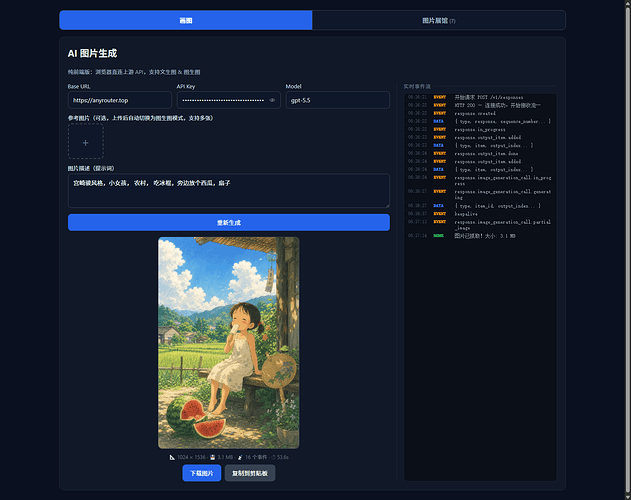Select the 'partial_image' event log entry
The image size is (631, 500).
click(x=480, y=225)
